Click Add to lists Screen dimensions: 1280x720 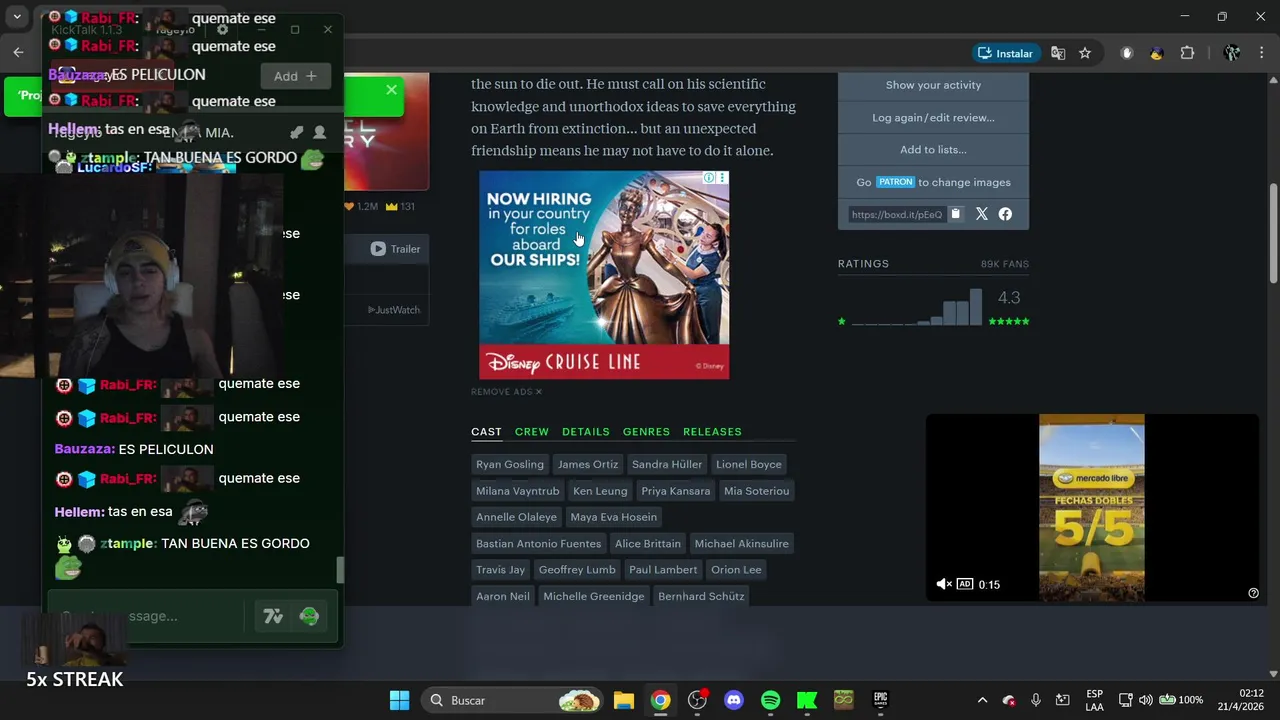coord(933,150)
